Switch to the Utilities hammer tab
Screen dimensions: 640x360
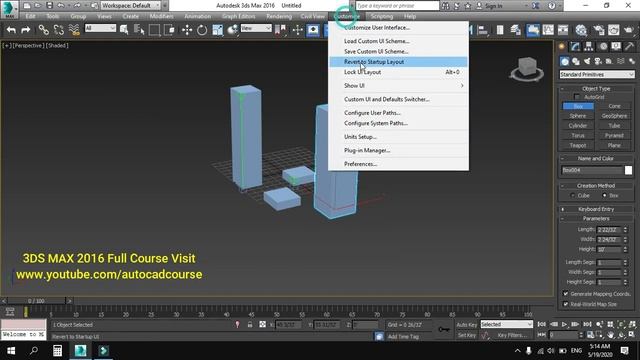pos(629,47)
